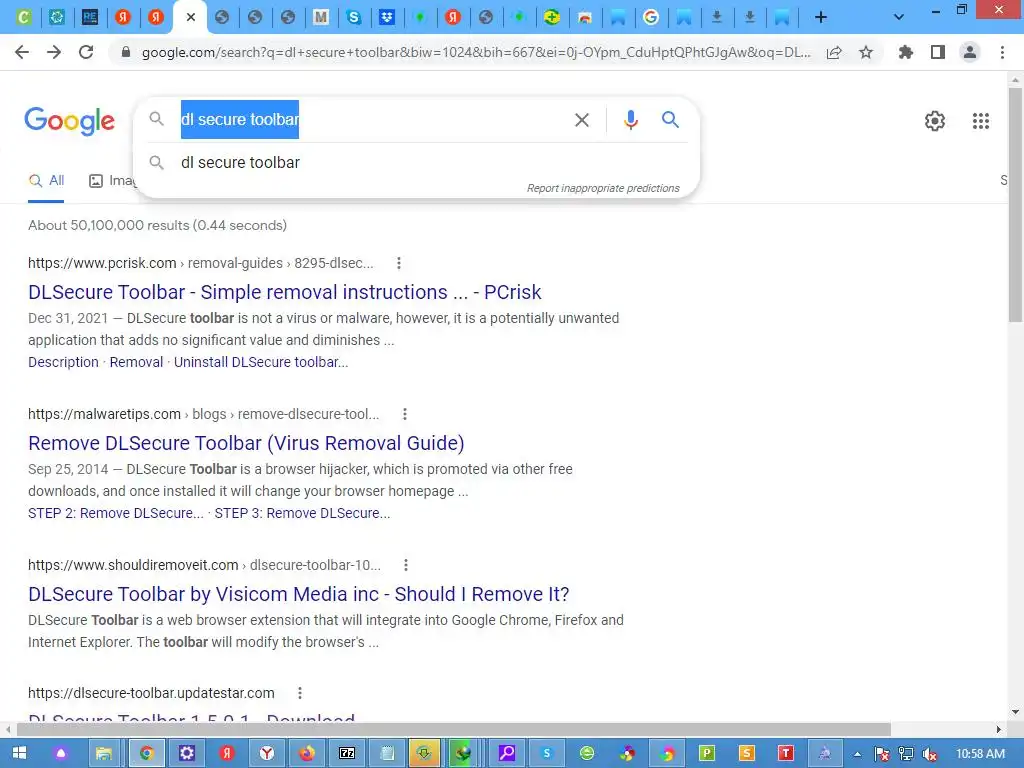Screen dimensions: 1024x768
Task: Open the Chrome extensions puzzle icon
Action: (x=906, y=52)
